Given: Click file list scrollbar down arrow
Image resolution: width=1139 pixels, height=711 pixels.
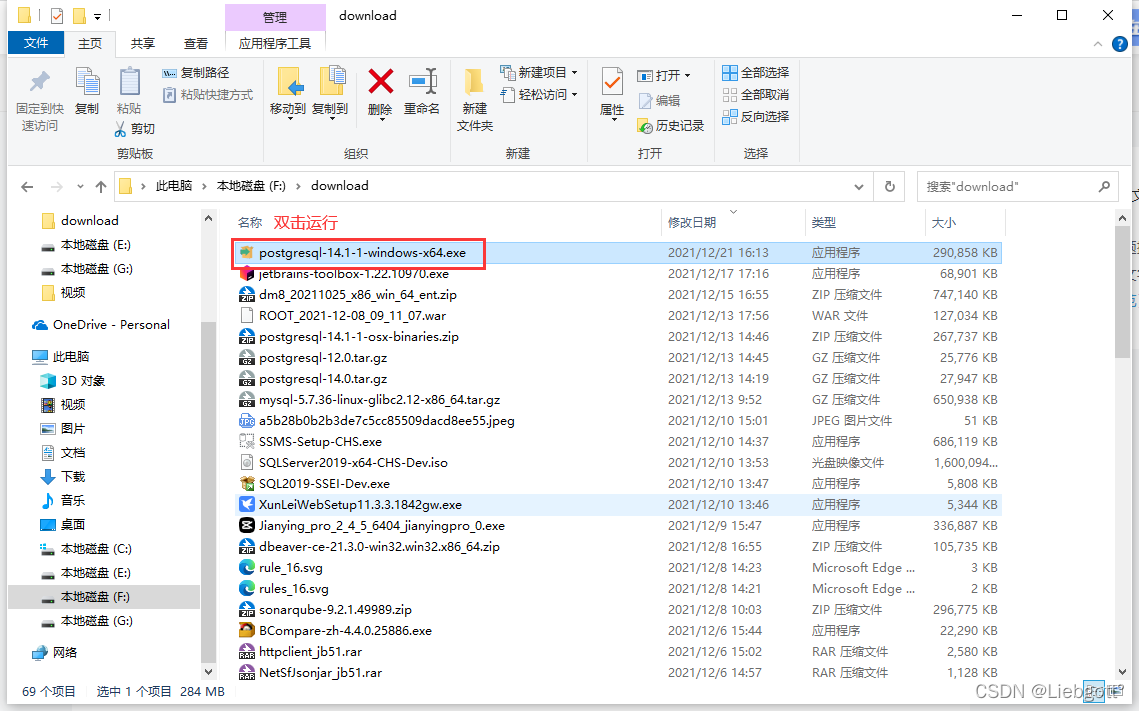Looking at the screenshot, I should (x=1122, y=672).
